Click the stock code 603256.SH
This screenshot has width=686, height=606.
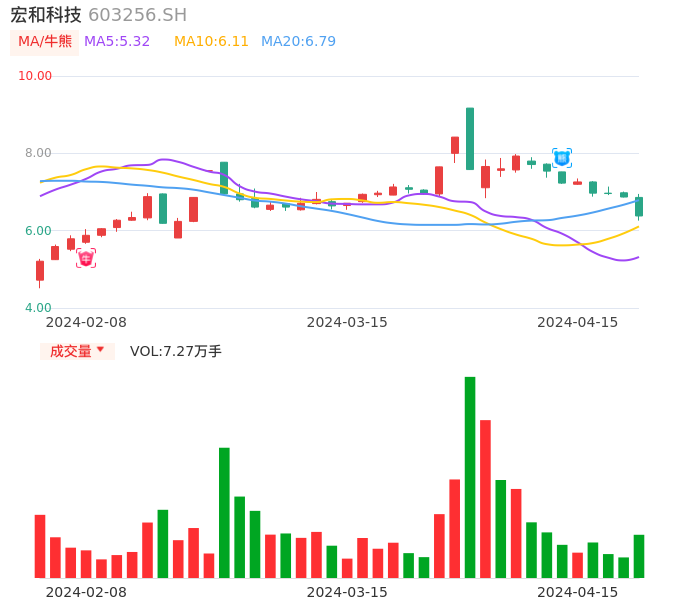tap(137, 15)
